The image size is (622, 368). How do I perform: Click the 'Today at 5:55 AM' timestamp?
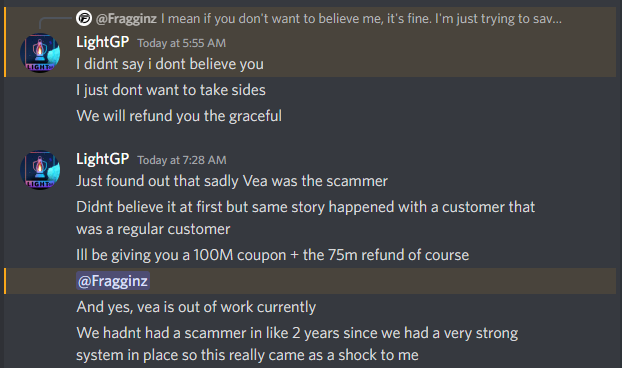181,43
